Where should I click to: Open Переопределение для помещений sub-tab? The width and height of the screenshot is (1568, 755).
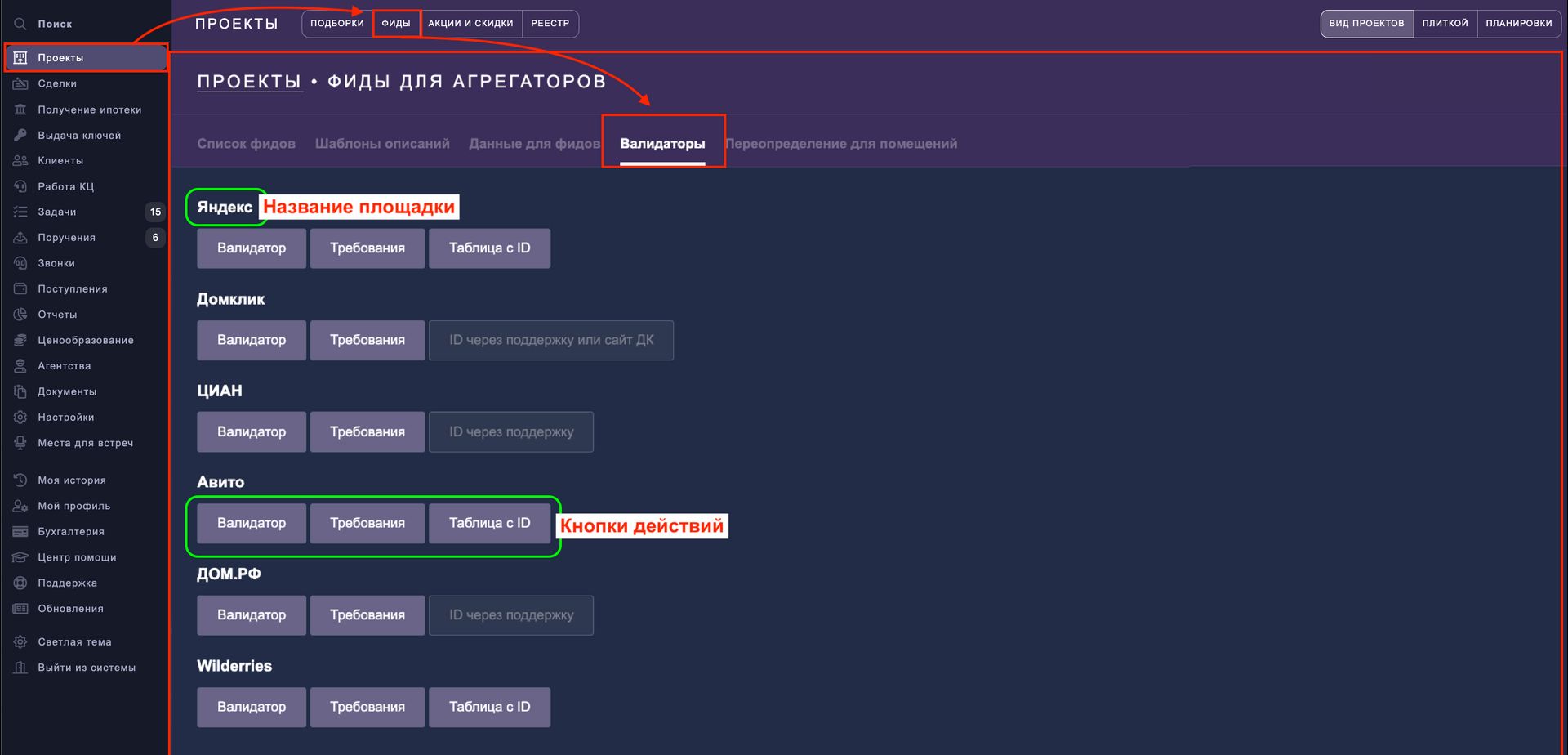point(841,144)
